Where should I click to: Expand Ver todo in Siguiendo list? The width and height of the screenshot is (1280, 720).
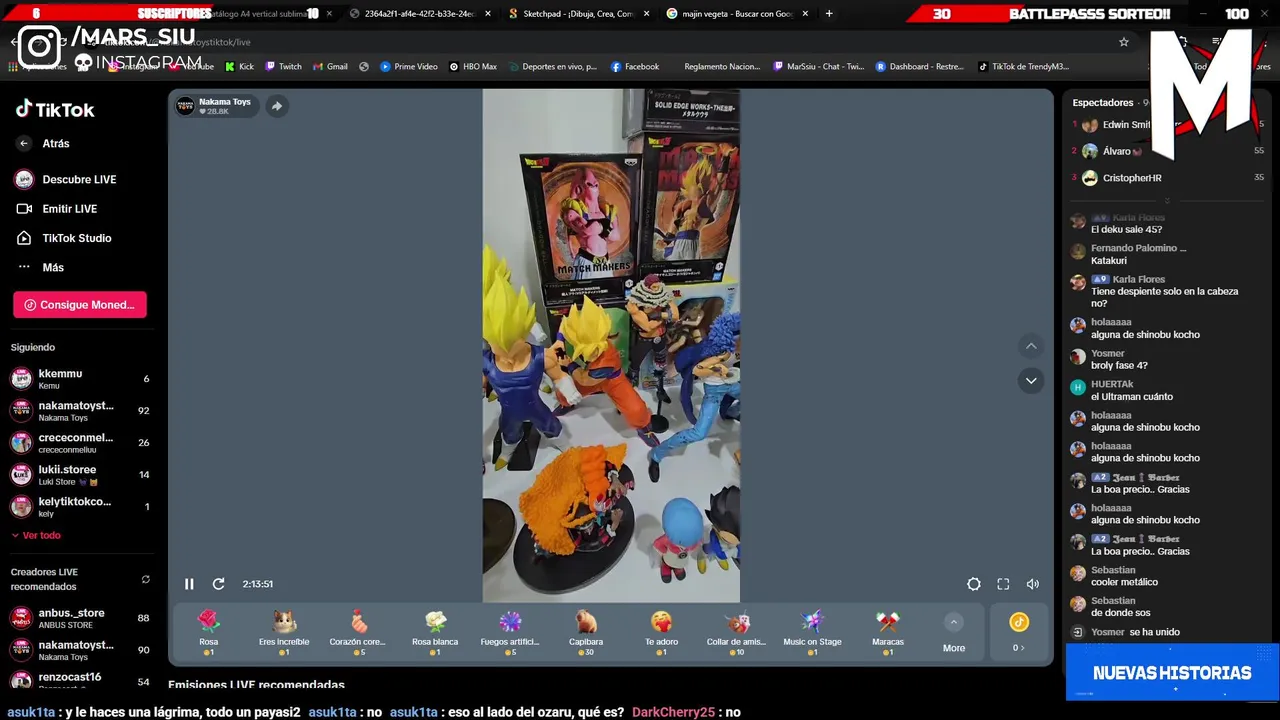36,536
